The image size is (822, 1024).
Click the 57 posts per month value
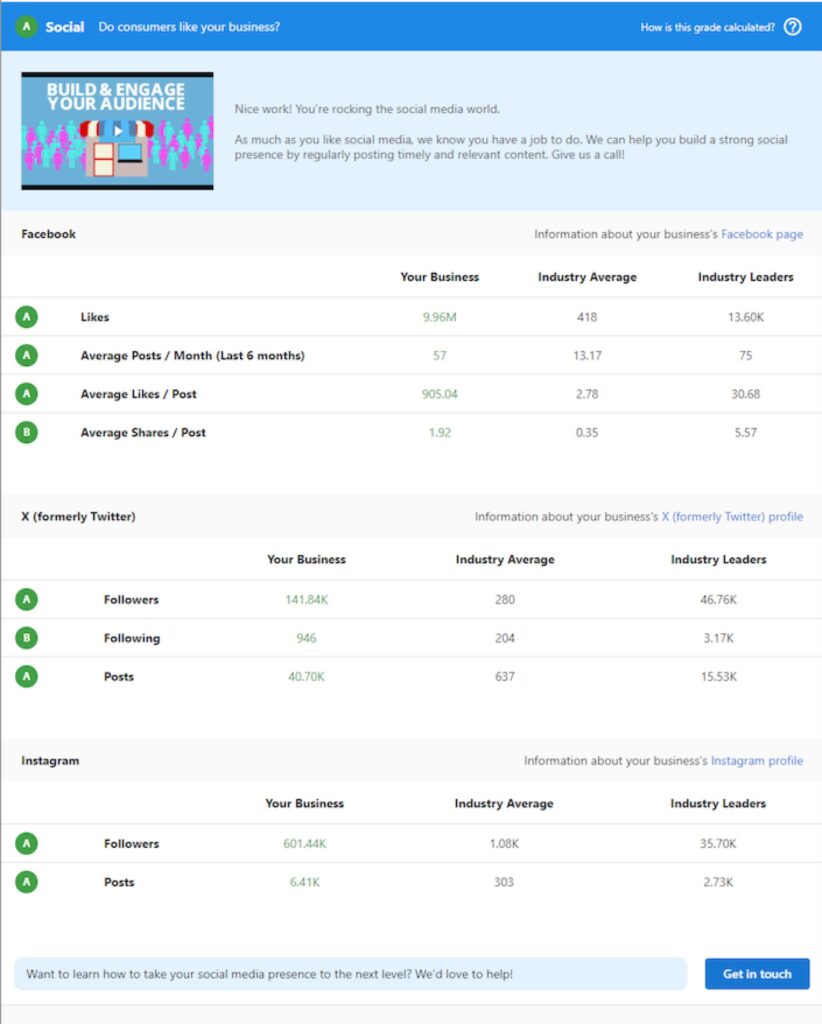pyautogui.click(x=439, y=356)
